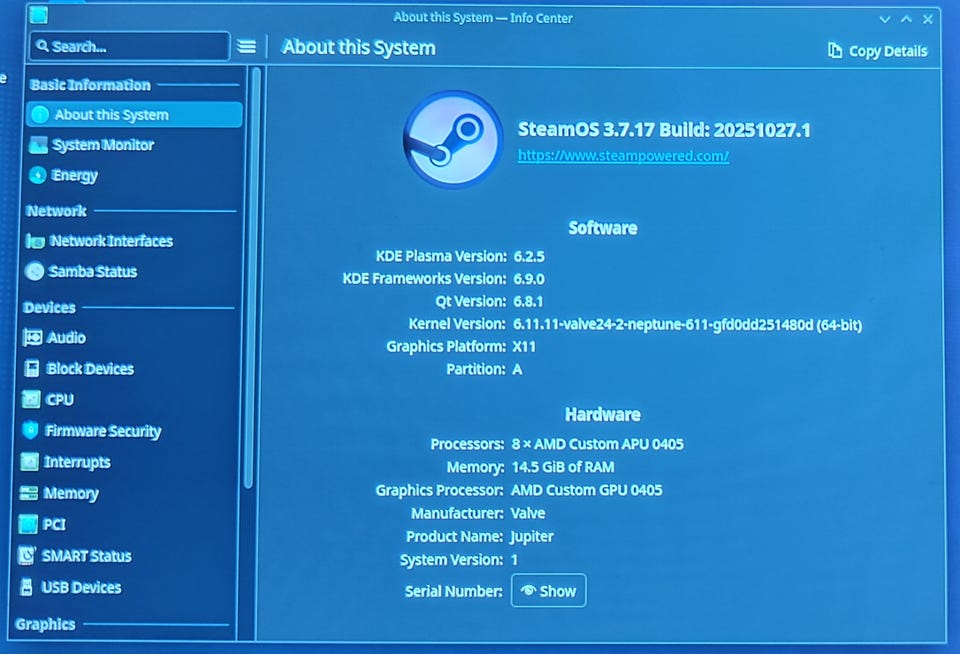
Task: Select the SMART Status icon
Action: click(27, 555)
